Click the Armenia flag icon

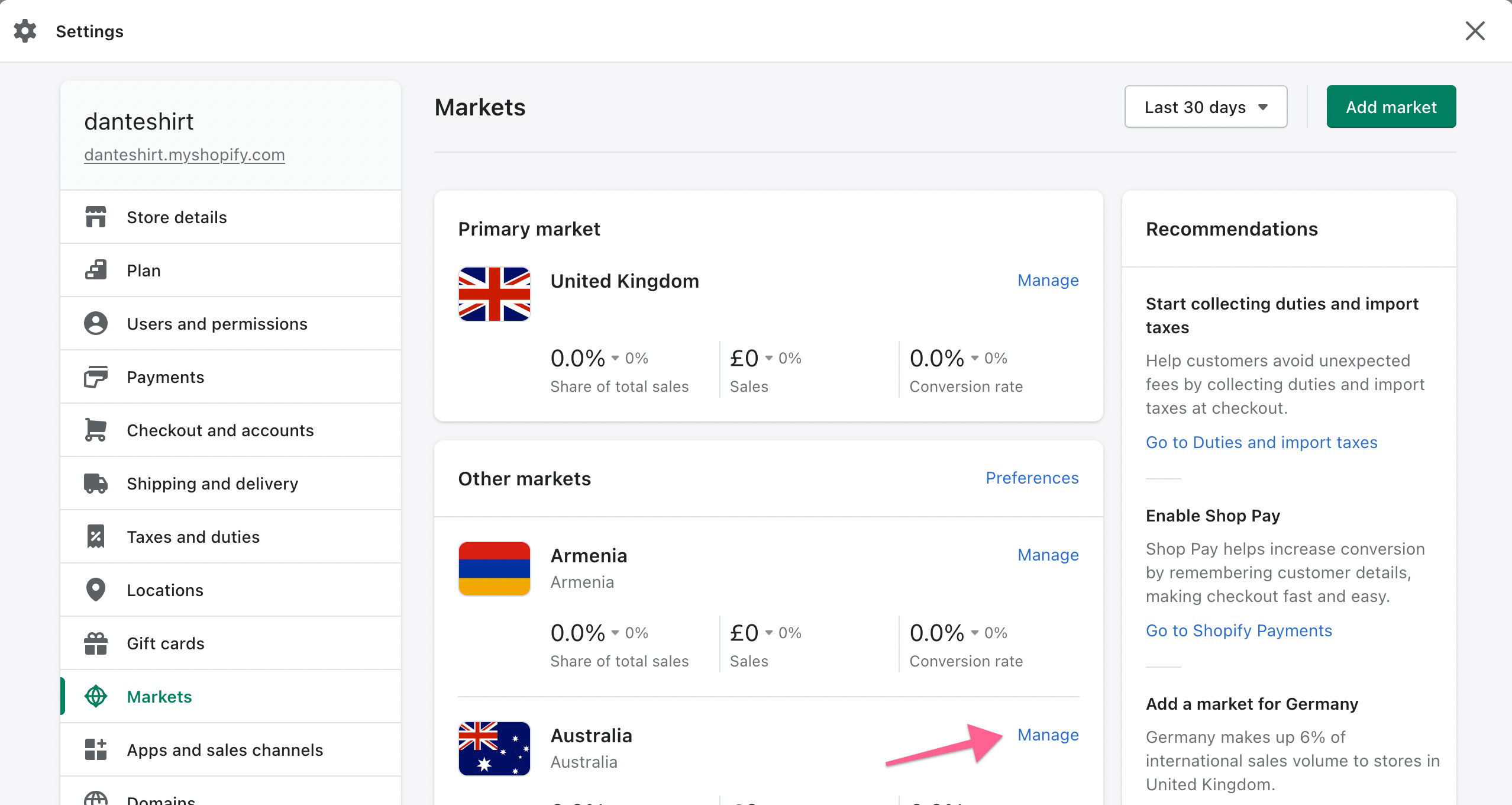click(x=495, y=569)
